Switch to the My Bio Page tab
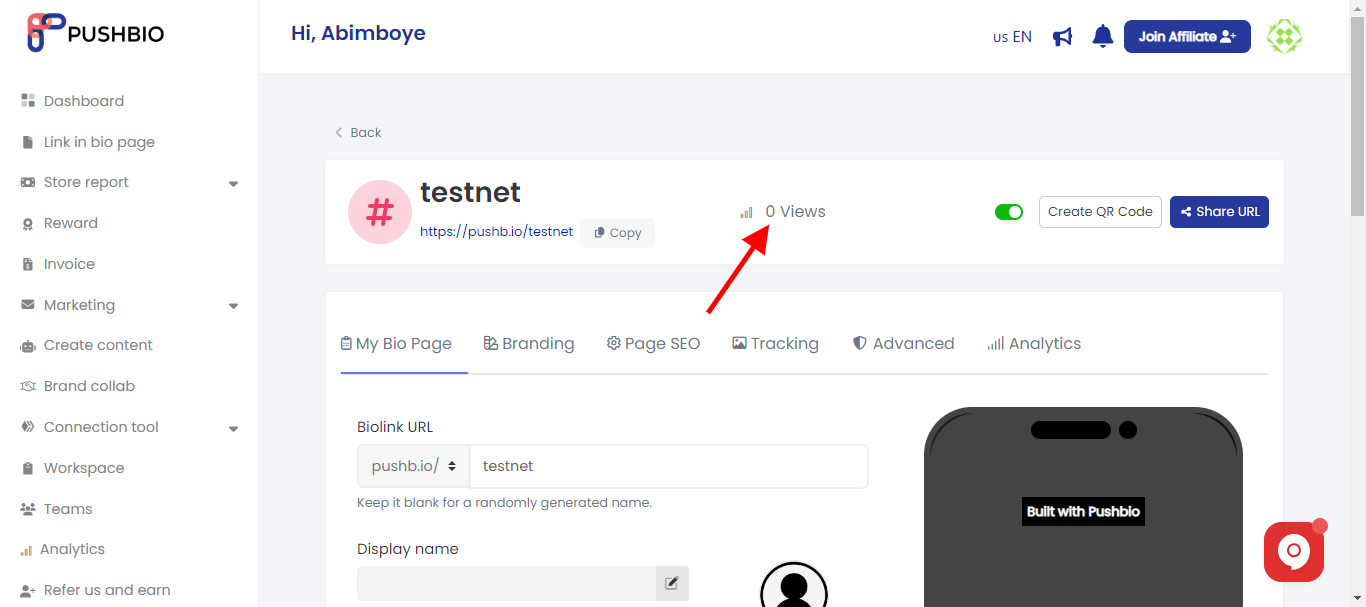Viewport: 1366px width, 607px height. pos(396,344)
